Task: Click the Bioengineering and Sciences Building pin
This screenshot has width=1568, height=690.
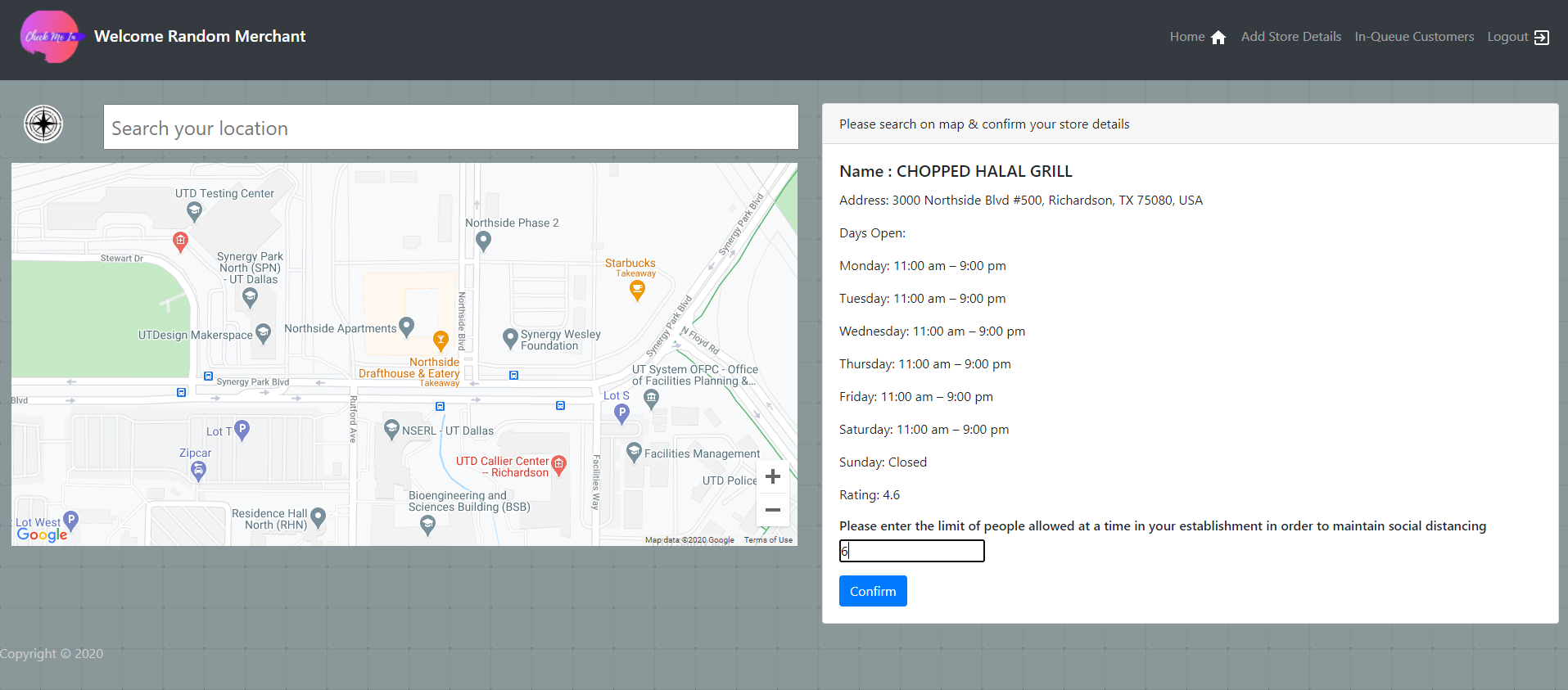Action: click(x=427, y=526)
